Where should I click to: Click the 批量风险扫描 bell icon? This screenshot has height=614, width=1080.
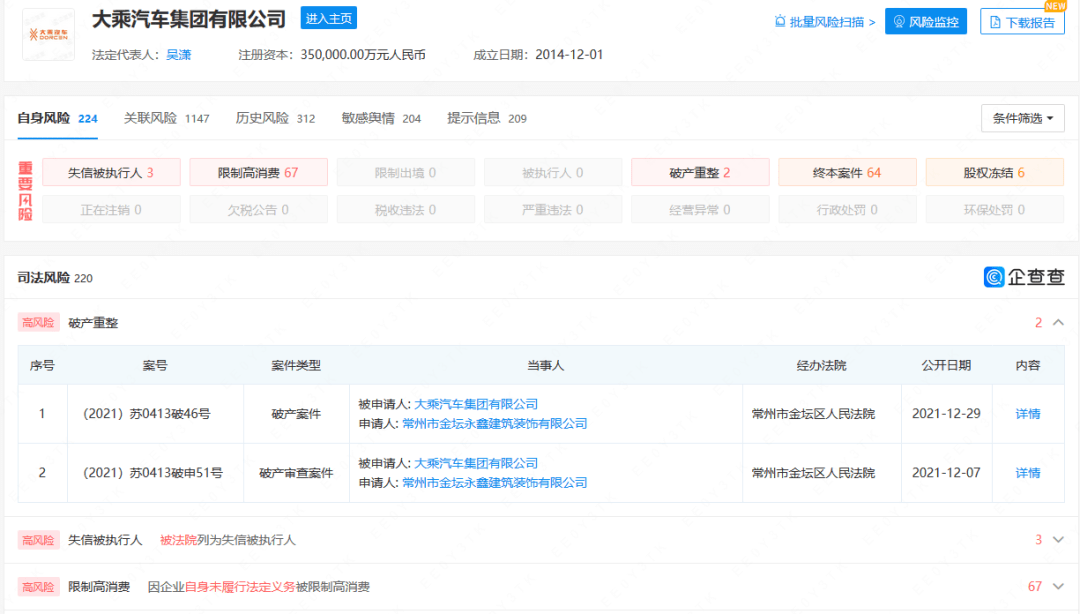[x=780, y=21]
